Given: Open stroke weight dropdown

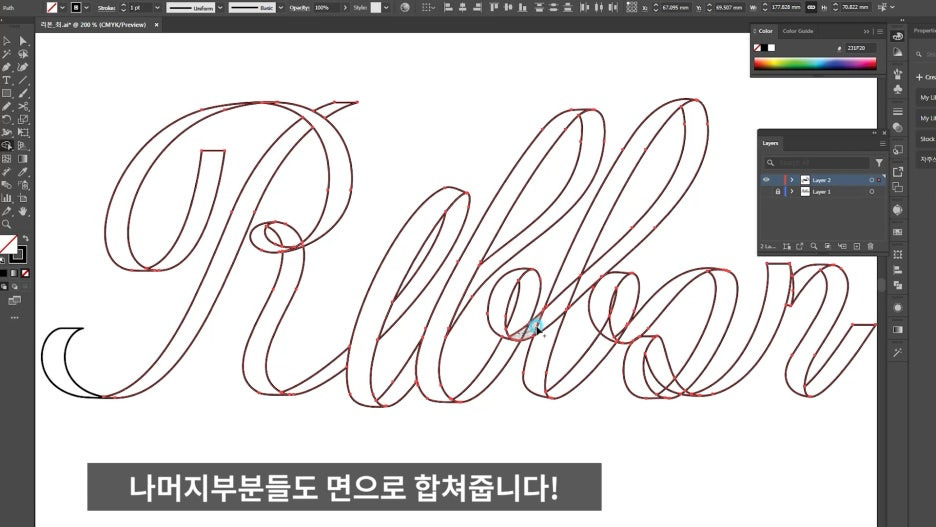Looking at the screenshot, I should point(158,8).
